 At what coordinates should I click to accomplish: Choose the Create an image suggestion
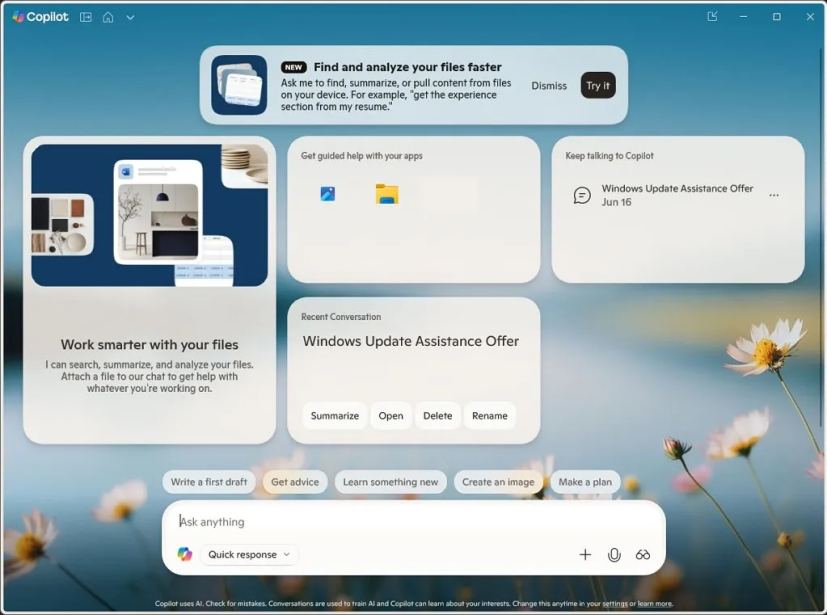(498, 482)
